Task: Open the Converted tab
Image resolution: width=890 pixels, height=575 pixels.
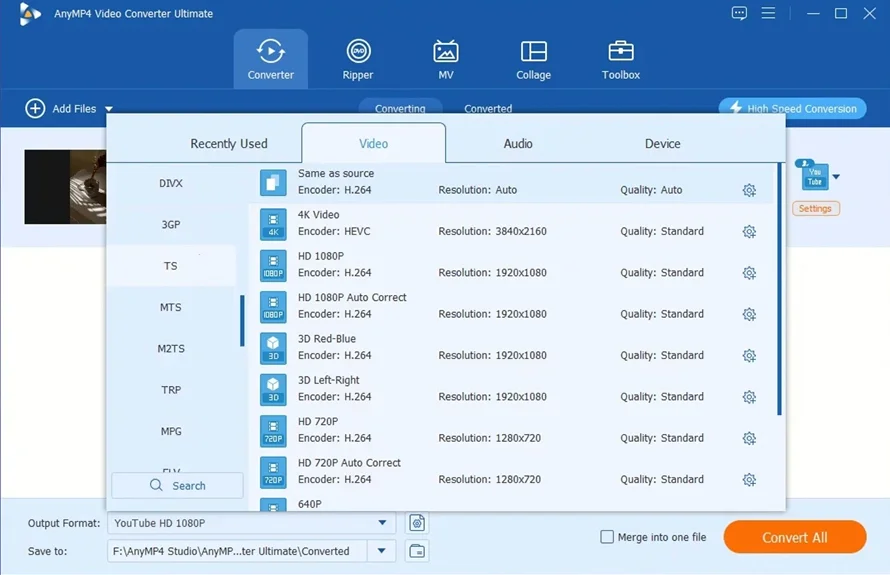Action: pyautogui.click(x=488, y=108)
